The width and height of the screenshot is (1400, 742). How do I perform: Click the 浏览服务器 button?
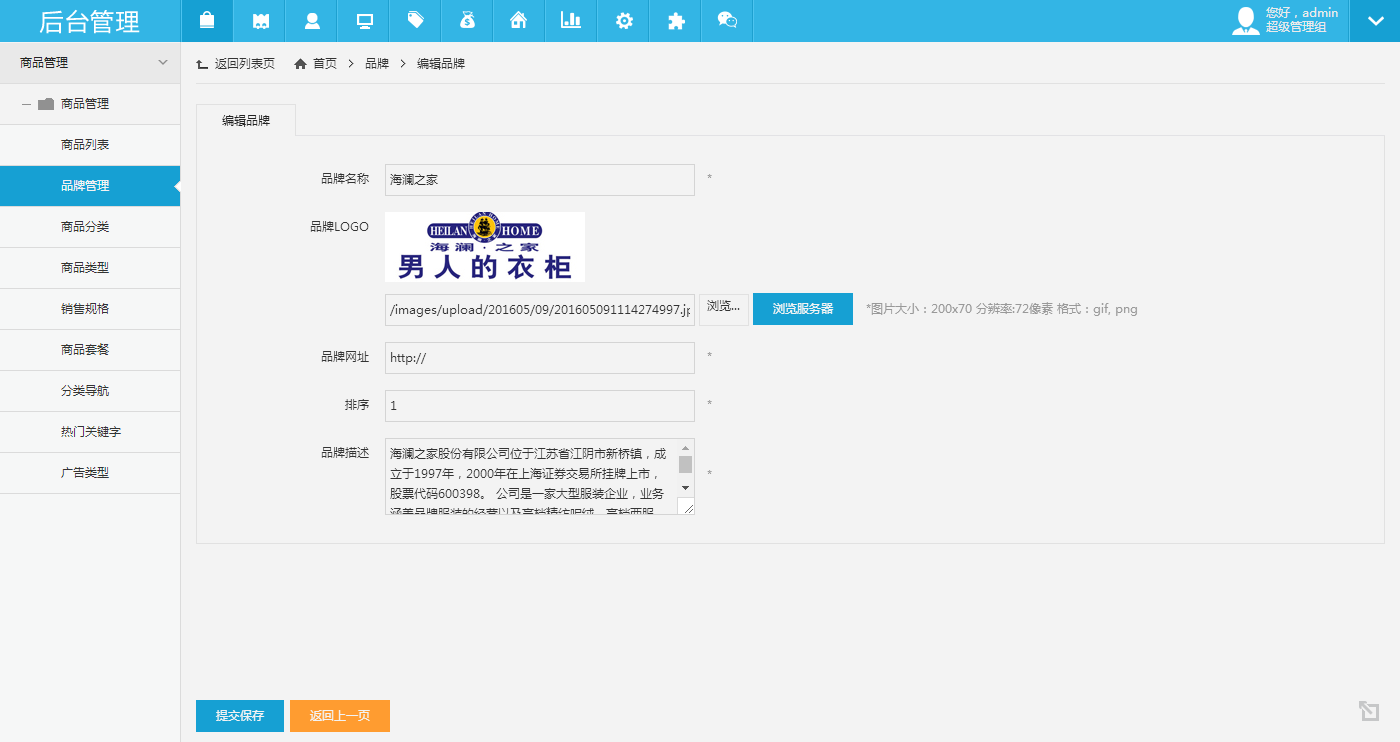(803, 309)
